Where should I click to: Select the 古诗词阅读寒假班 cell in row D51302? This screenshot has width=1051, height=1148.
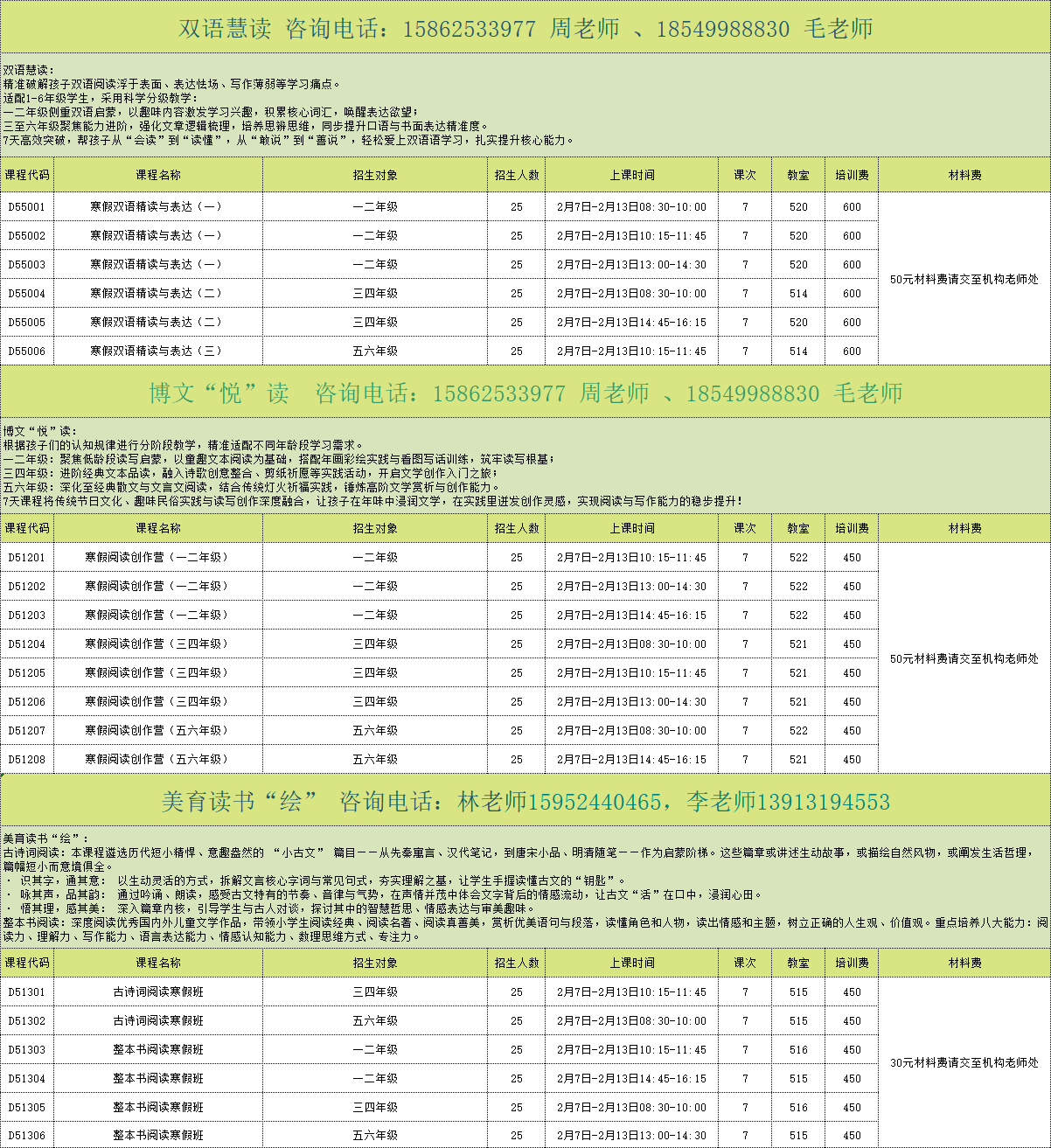tap(157, 1021)
